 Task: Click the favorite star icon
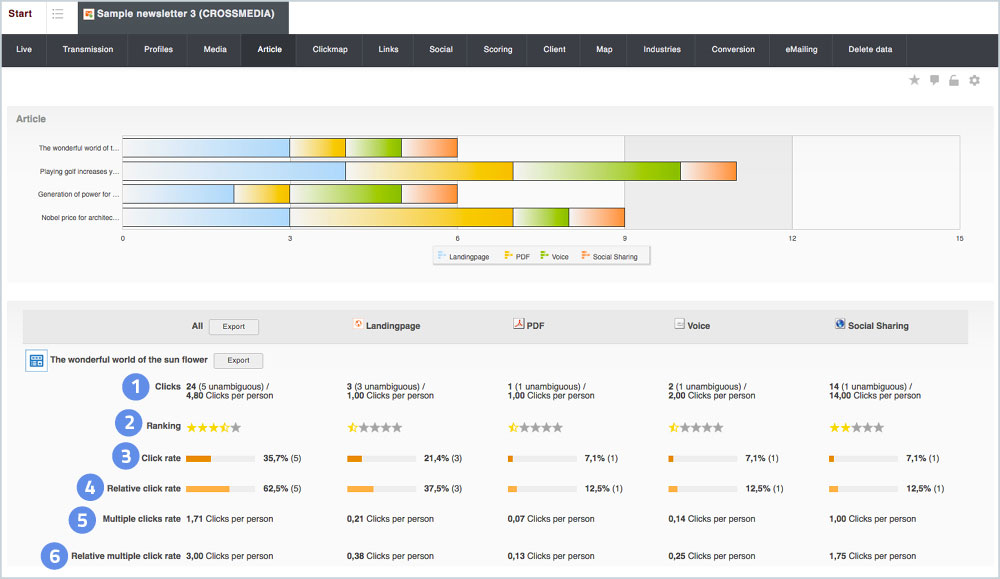[914, 80]
